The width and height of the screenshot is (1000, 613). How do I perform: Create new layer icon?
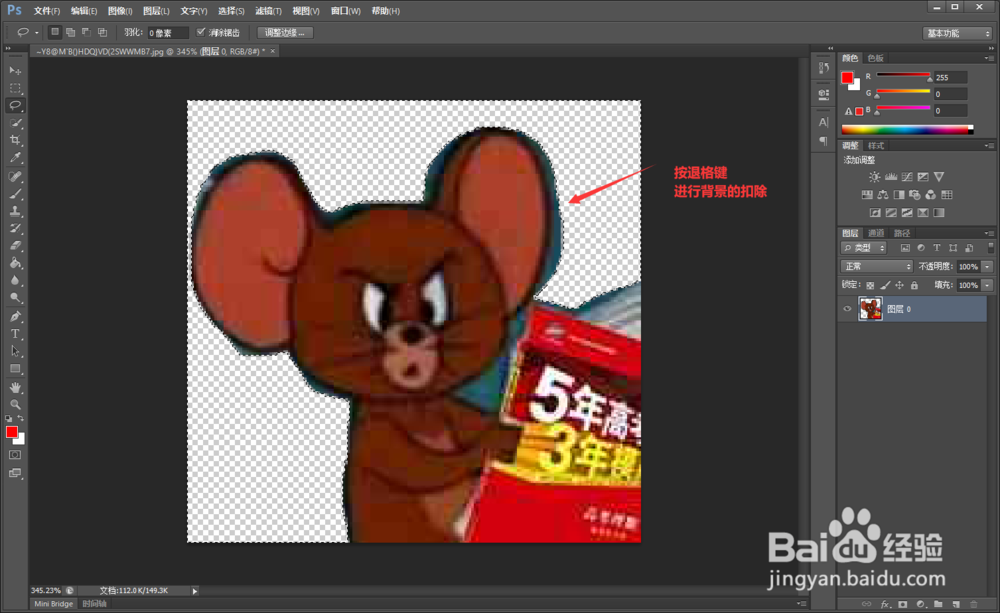(956, 603)
